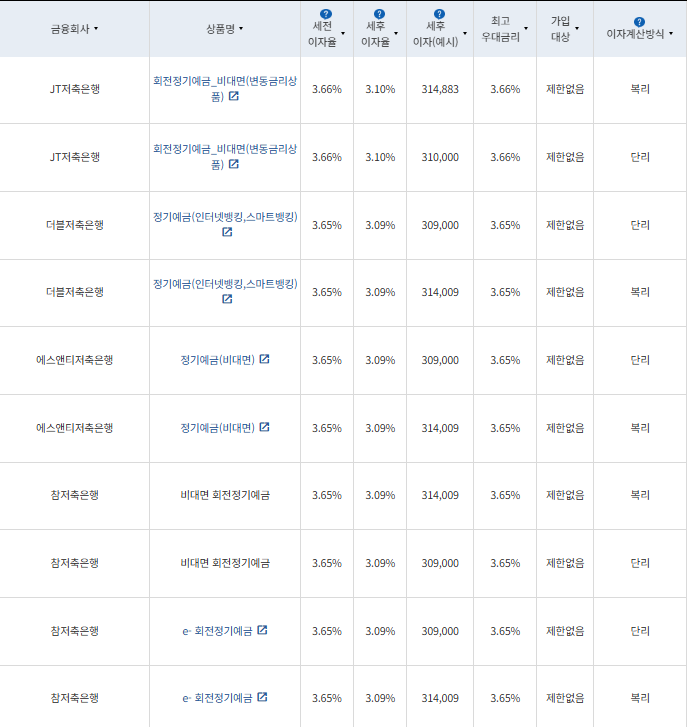Click external link icon beside e-회전정기예금 단리 row
This screenshot has height=727, width=687.
(262, 630)
